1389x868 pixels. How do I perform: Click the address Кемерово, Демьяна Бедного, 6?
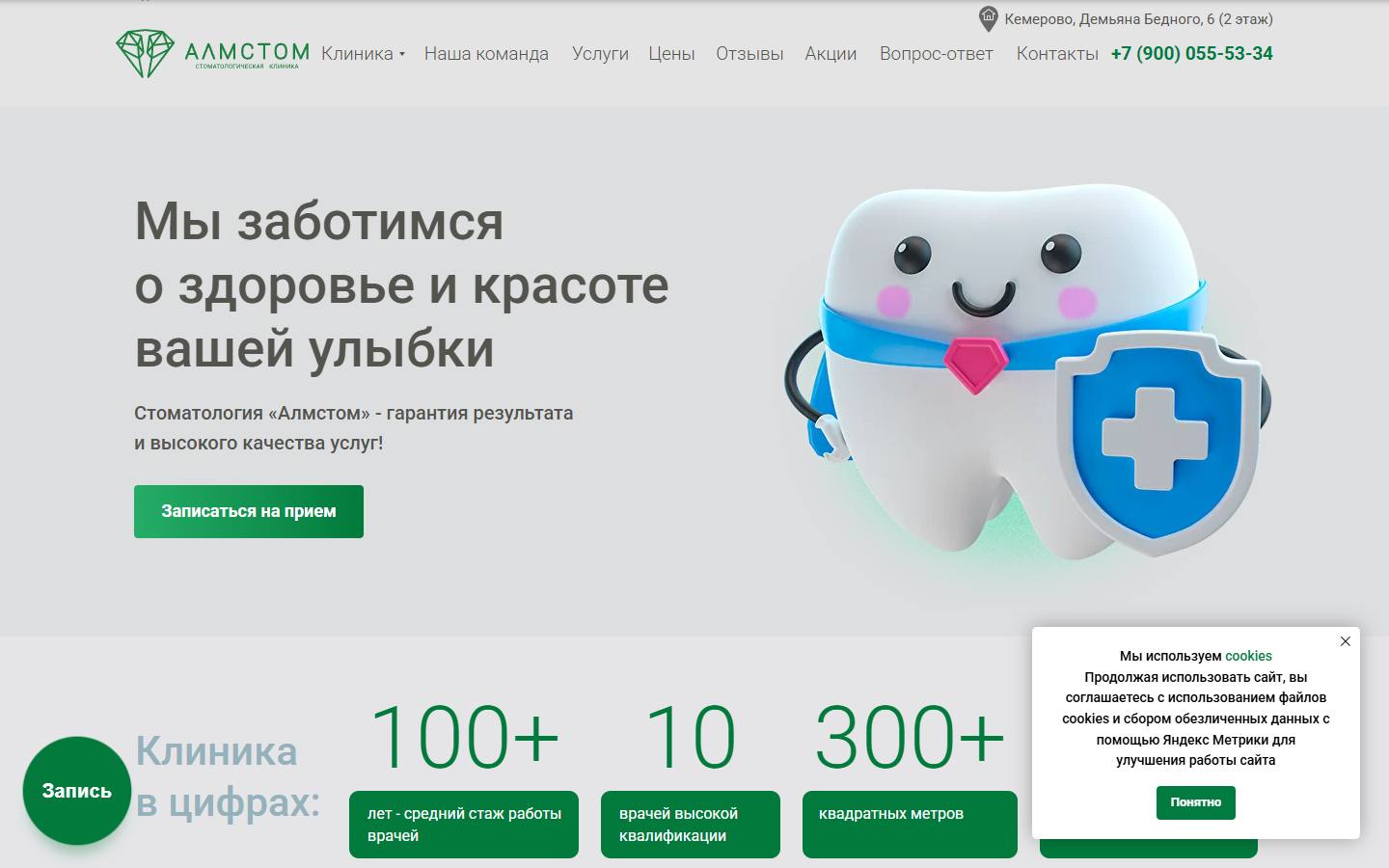1138,19
